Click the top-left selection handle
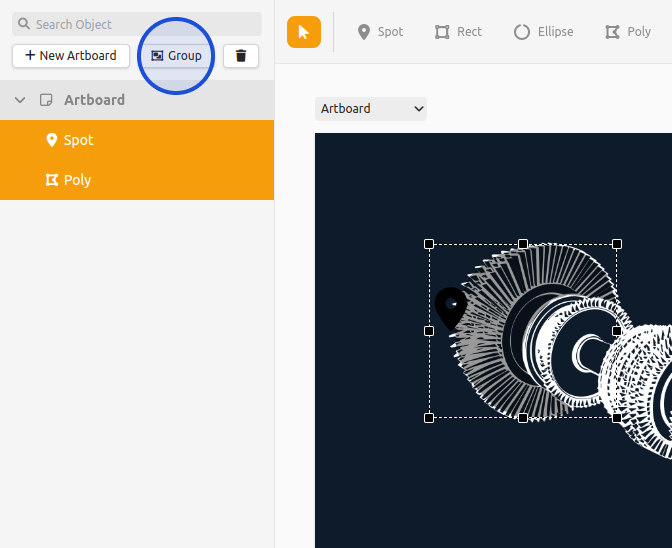Screen dimensions: 672x548 (x=429, y=244)
